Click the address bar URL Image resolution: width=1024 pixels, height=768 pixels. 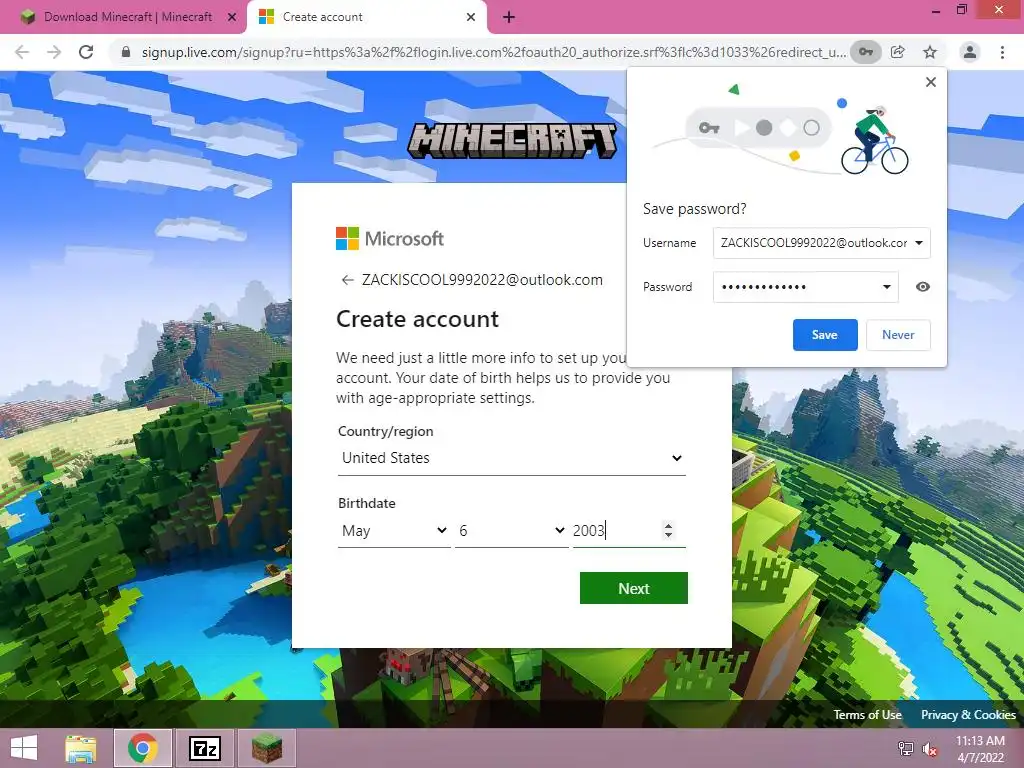[x=493, y=52]
